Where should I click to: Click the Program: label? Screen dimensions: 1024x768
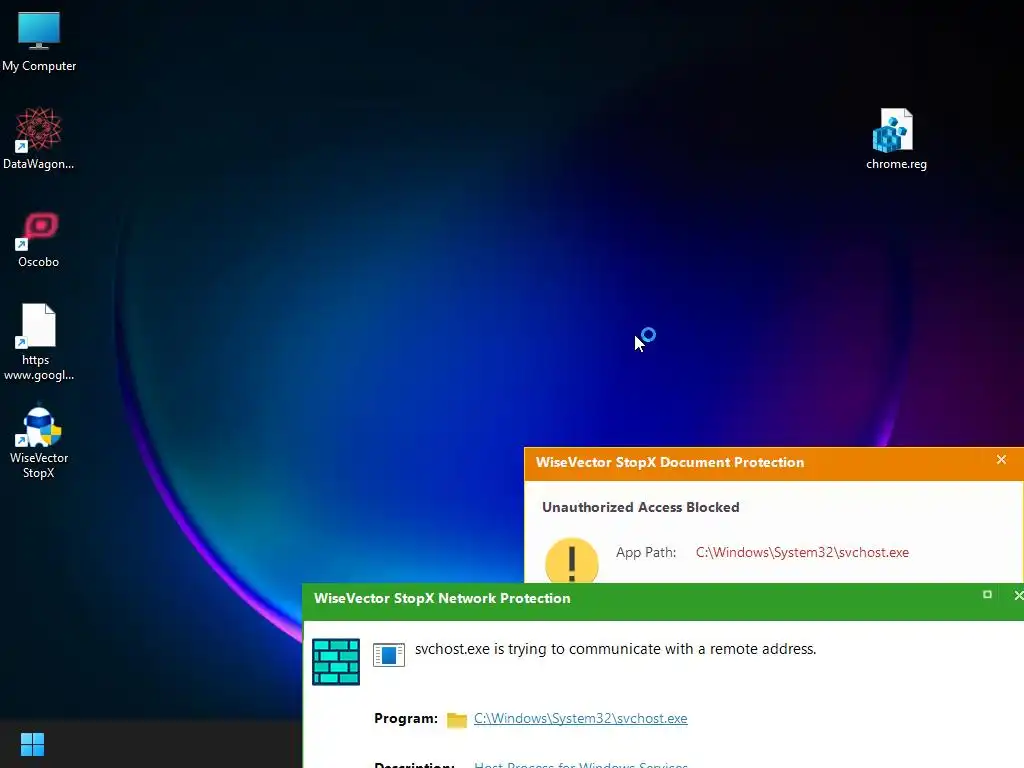pos(406,718)
